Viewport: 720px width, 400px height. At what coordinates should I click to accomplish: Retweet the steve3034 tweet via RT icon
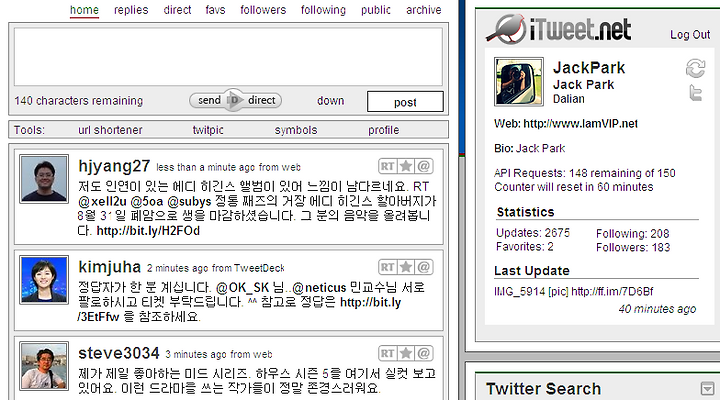387,353
